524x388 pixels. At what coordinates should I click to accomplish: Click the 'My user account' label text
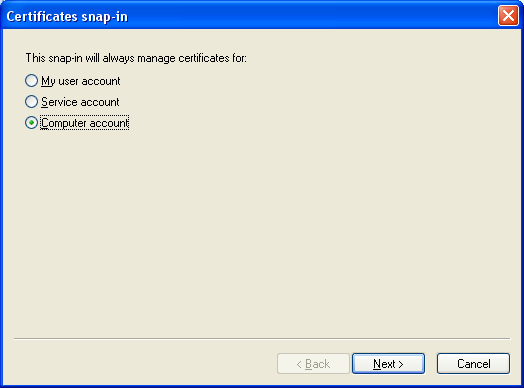(x=81, y=81)
